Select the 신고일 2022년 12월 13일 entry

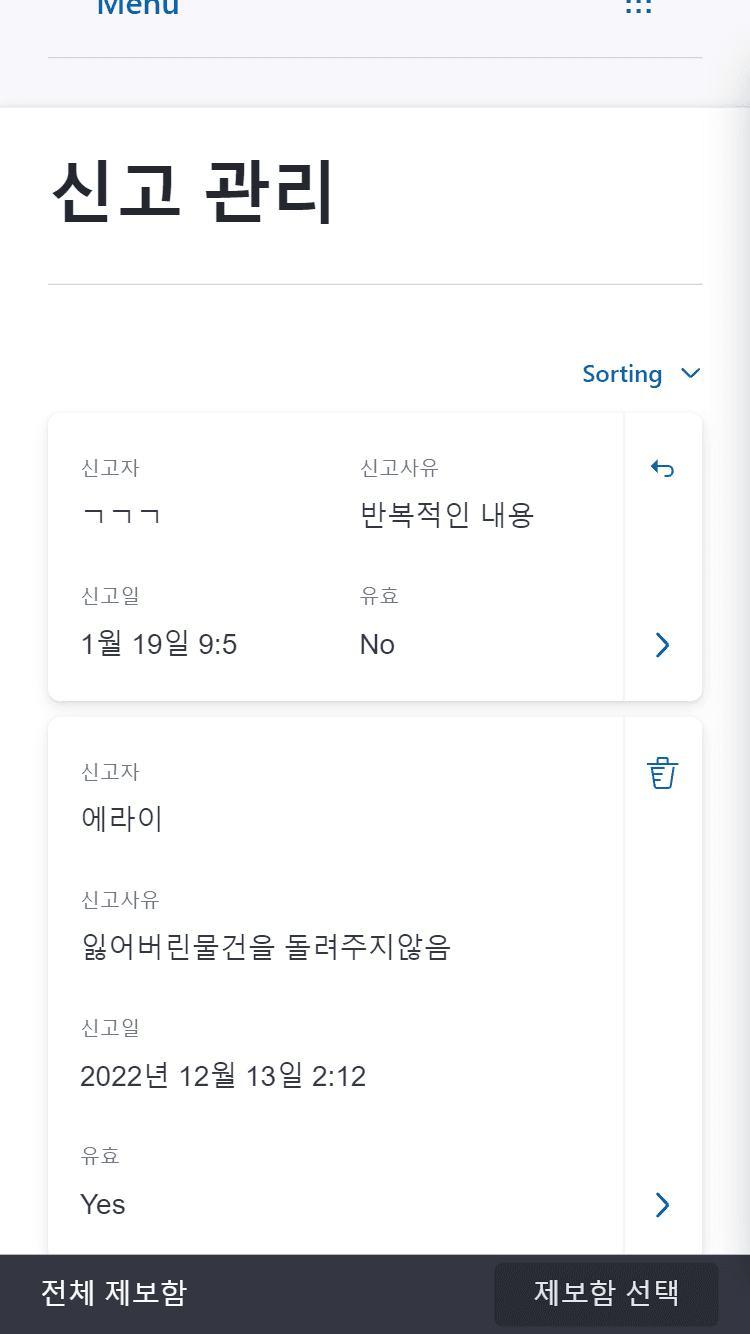(x=223, y=1076)
